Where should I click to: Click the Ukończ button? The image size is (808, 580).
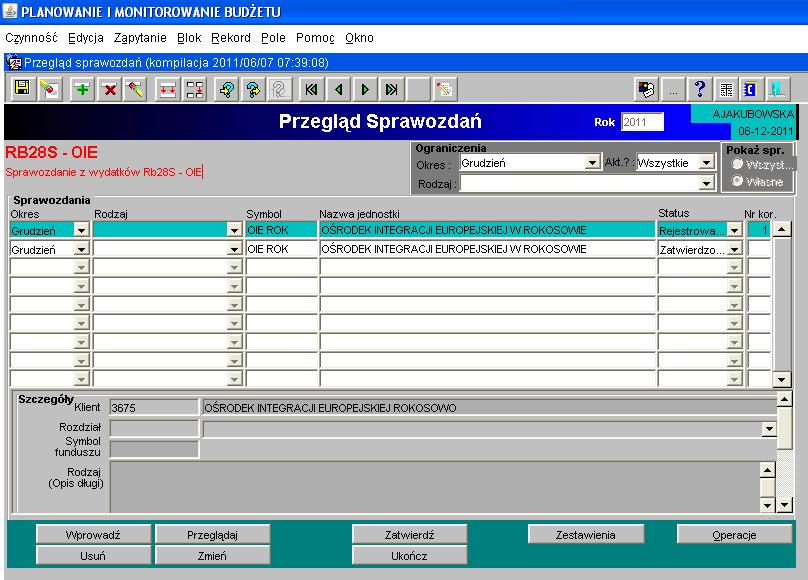click(410, 556)
